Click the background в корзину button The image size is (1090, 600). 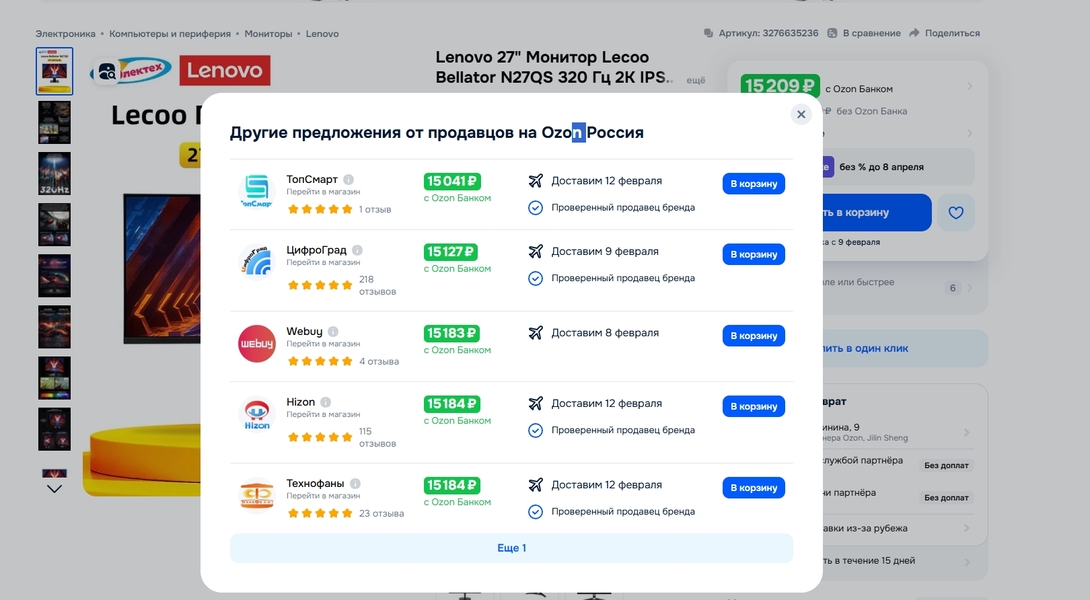(x=877, y=213)
